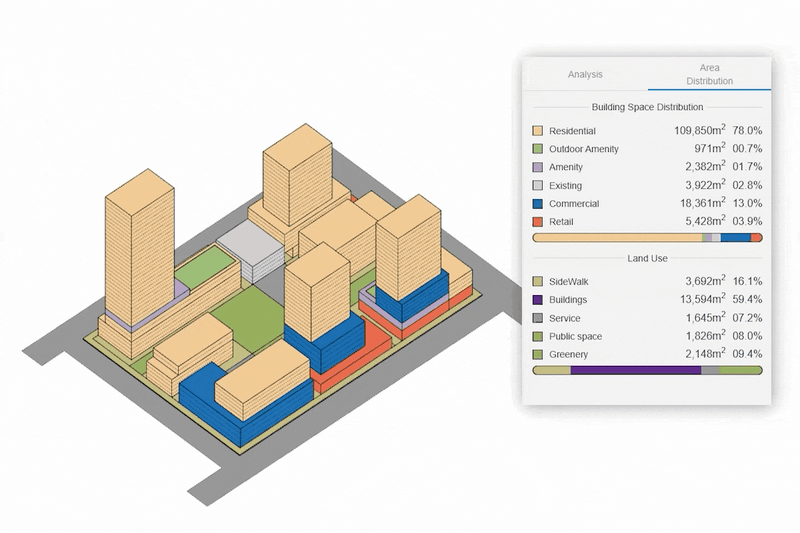Select the green rooftop outdoor amenity
800x533 pixels.
(x=207, y=266)
